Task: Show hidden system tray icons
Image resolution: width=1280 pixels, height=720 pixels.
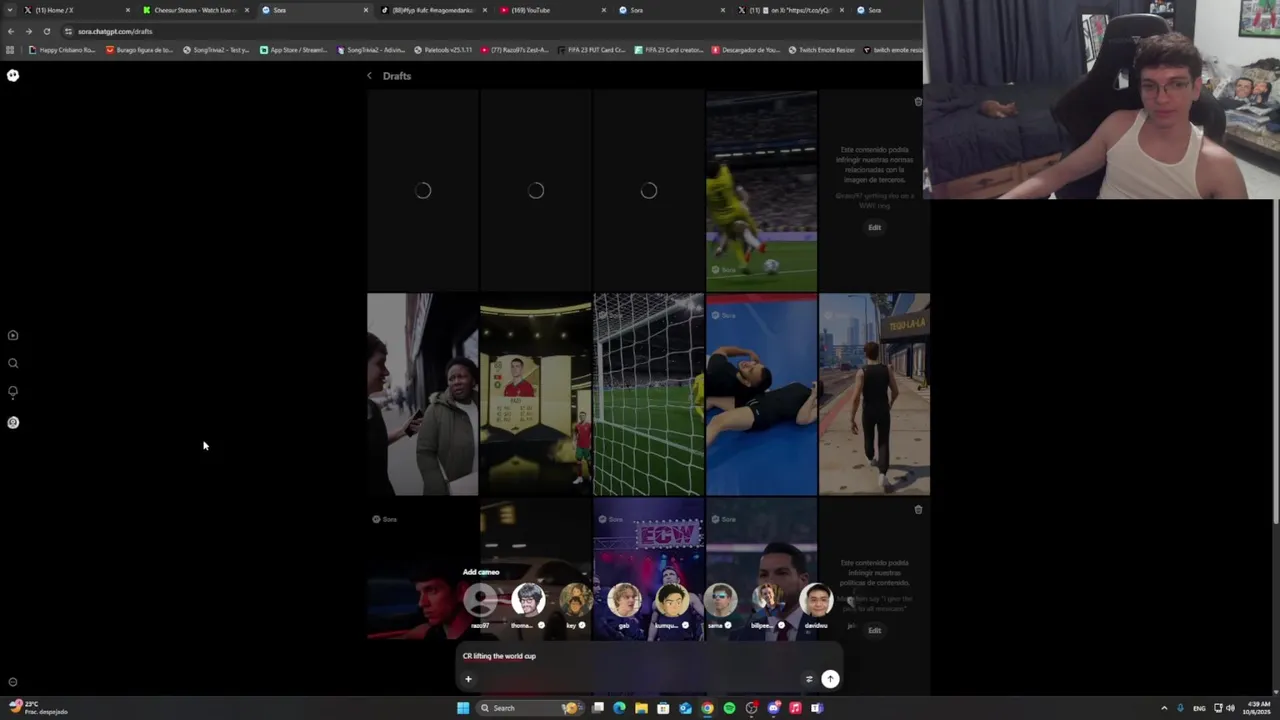Action: (x=1164, y=708)
